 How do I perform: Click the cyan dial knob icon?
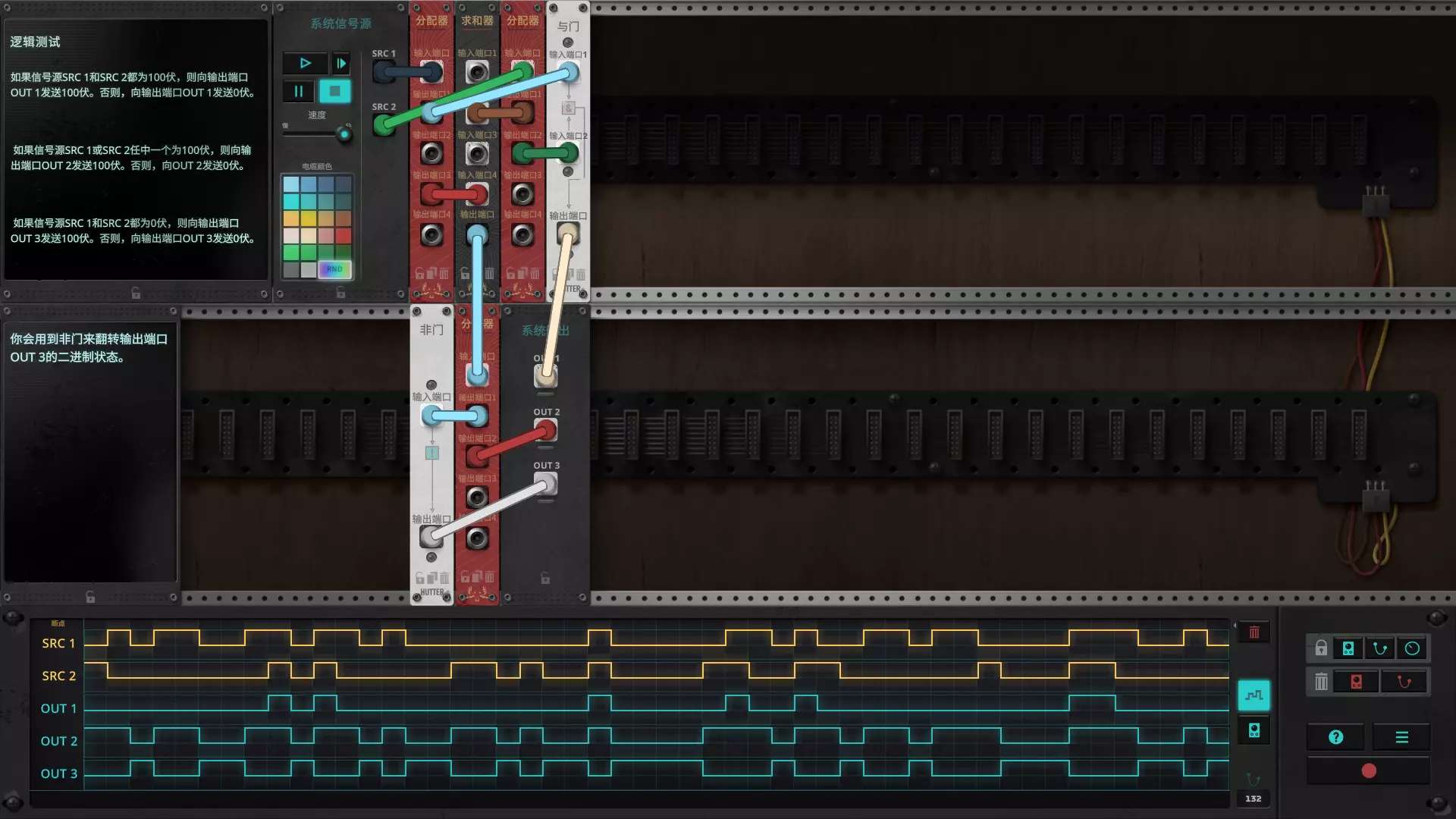(1412, 648)
